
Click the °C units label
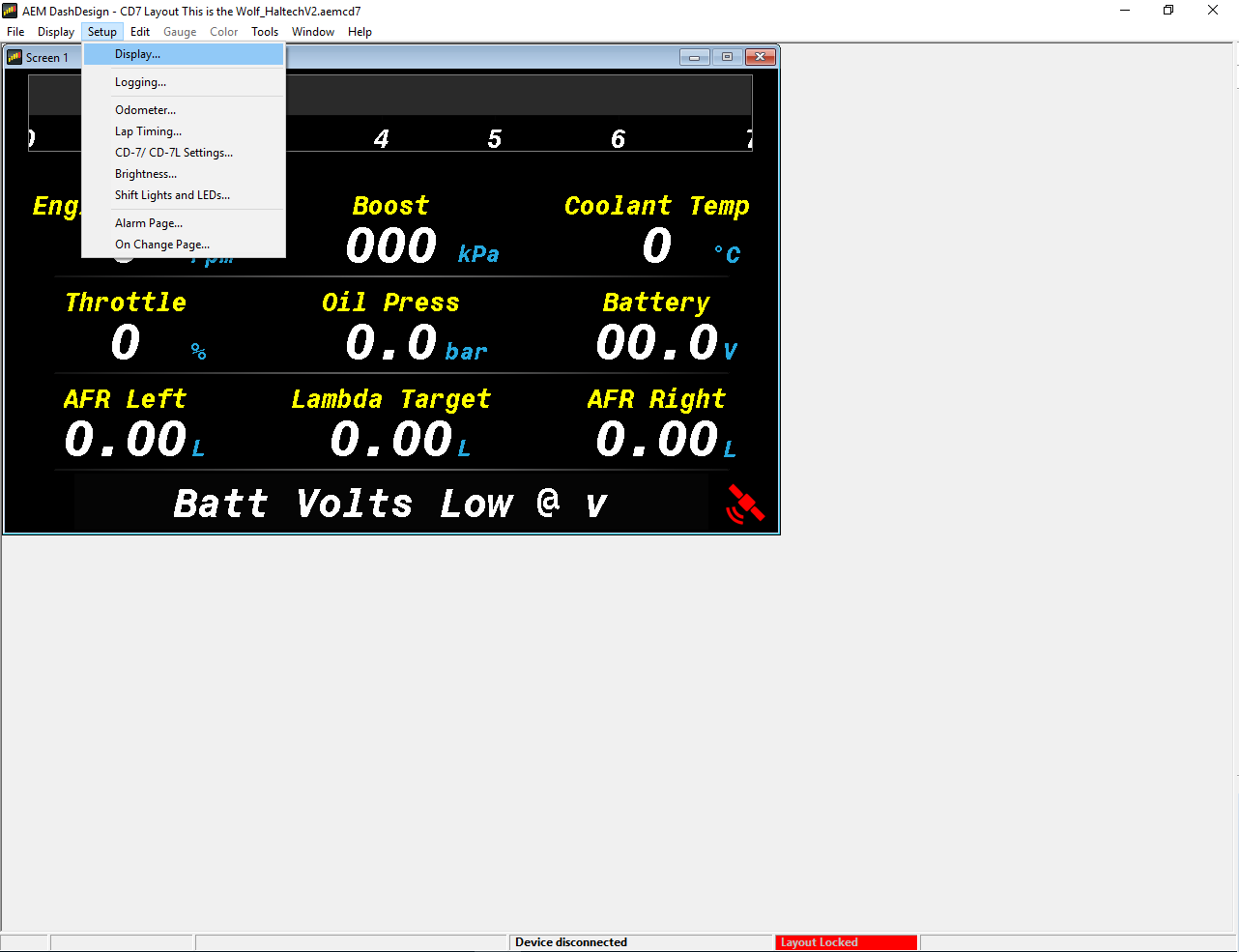728,254
